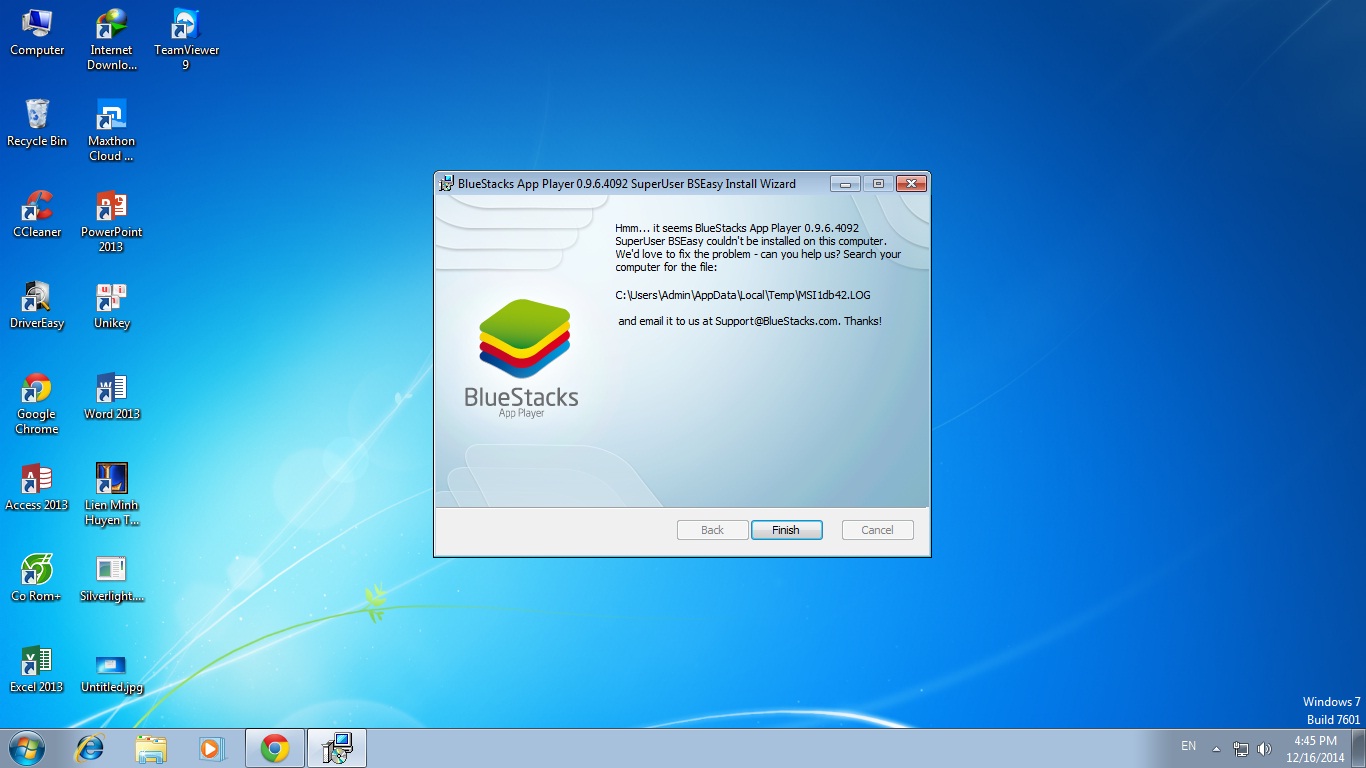Select the Unikey desktop shortcut

point(111,305)
